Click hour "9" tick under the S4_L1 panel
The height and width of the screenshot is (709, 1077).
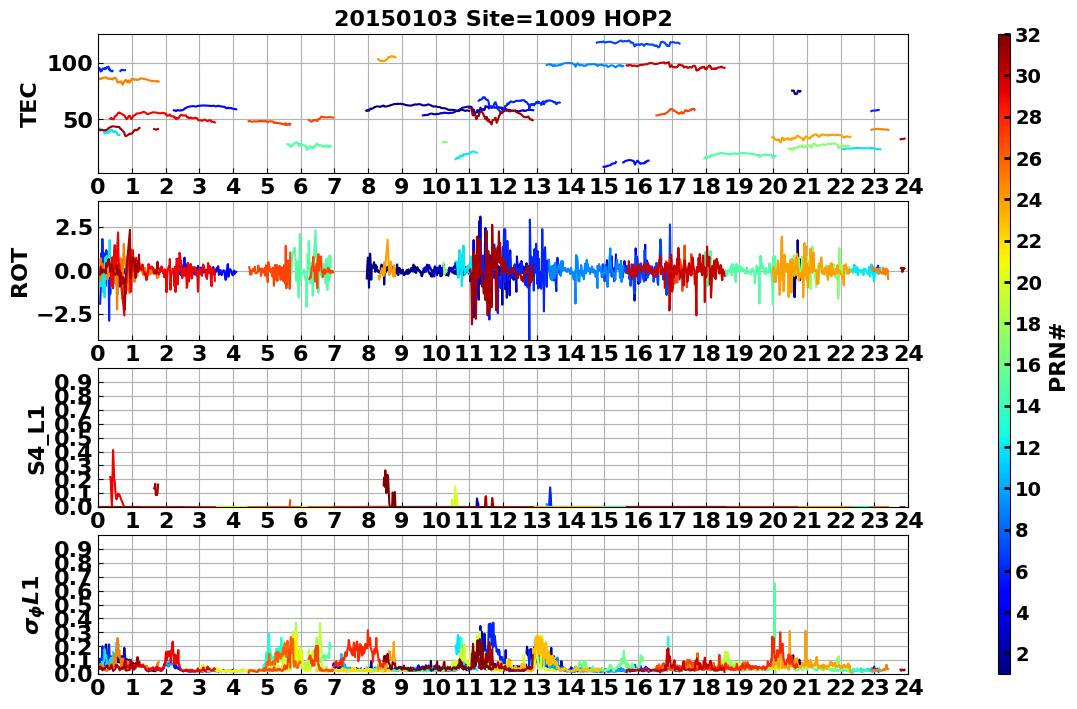tap(402, 520)
